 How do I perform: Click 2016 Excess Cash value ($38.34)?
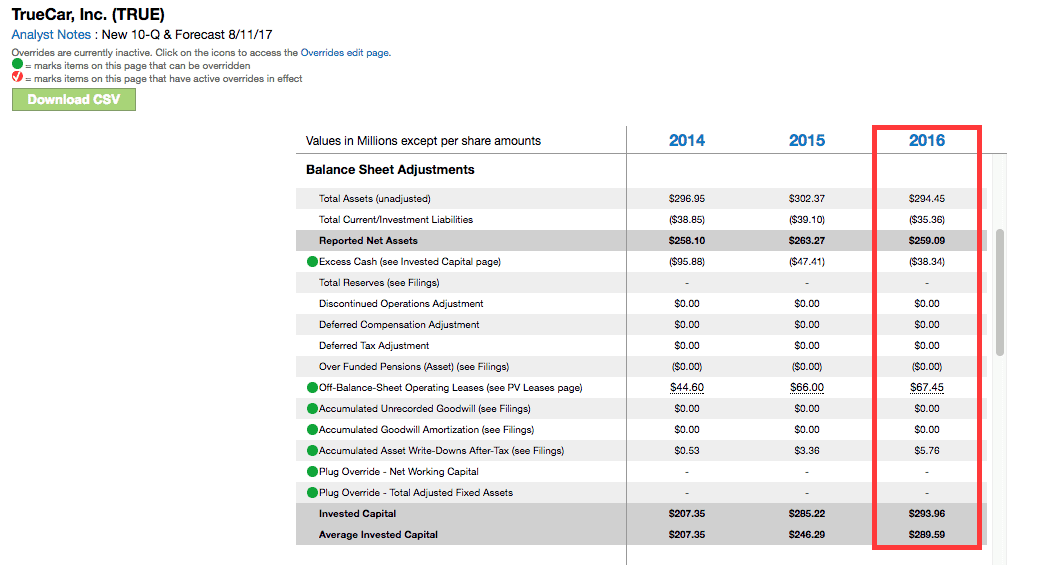point(926,262)
